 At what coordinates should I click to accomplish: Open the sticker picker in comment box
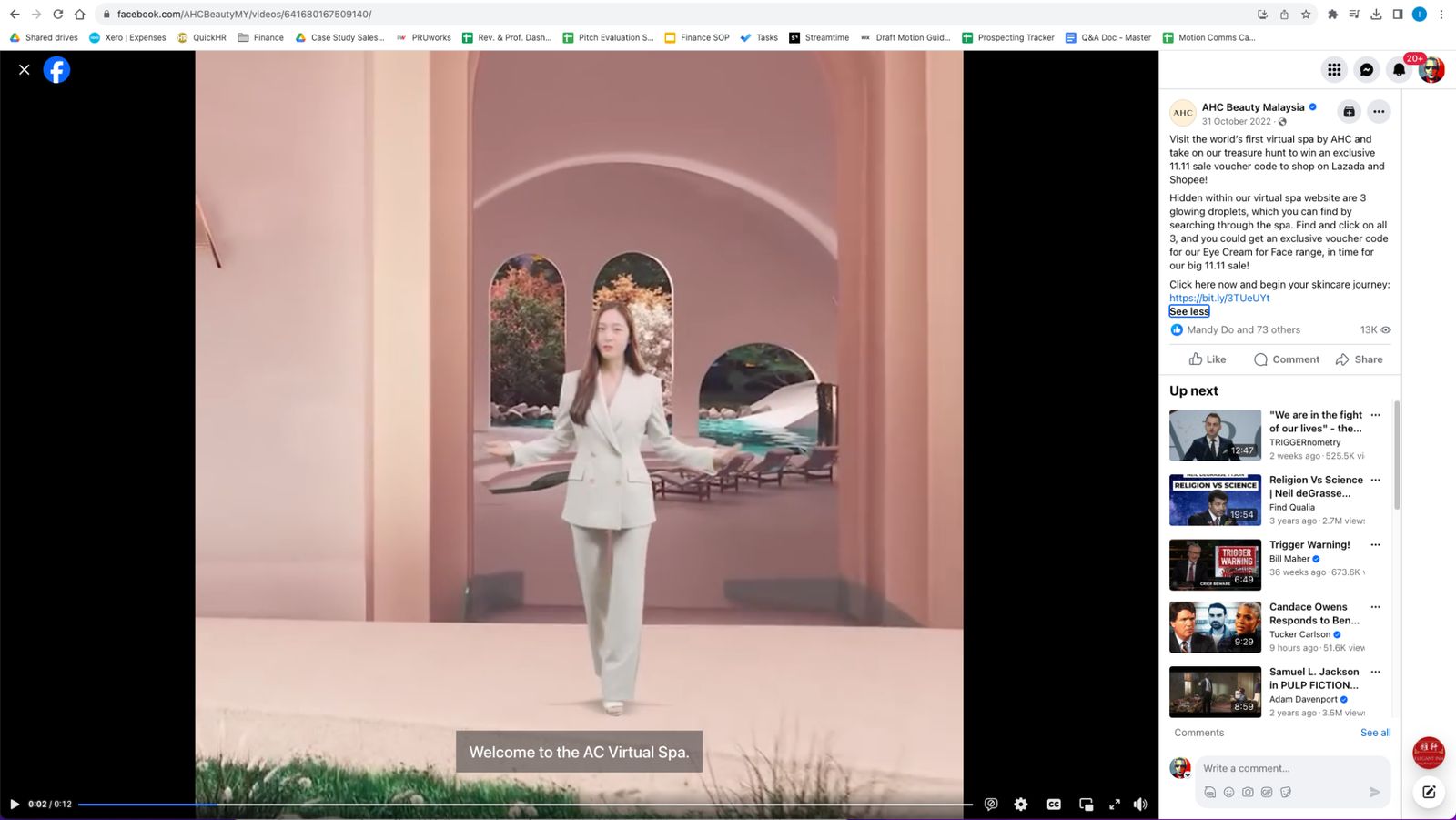pyautogui.click(x=1286, y=793)
